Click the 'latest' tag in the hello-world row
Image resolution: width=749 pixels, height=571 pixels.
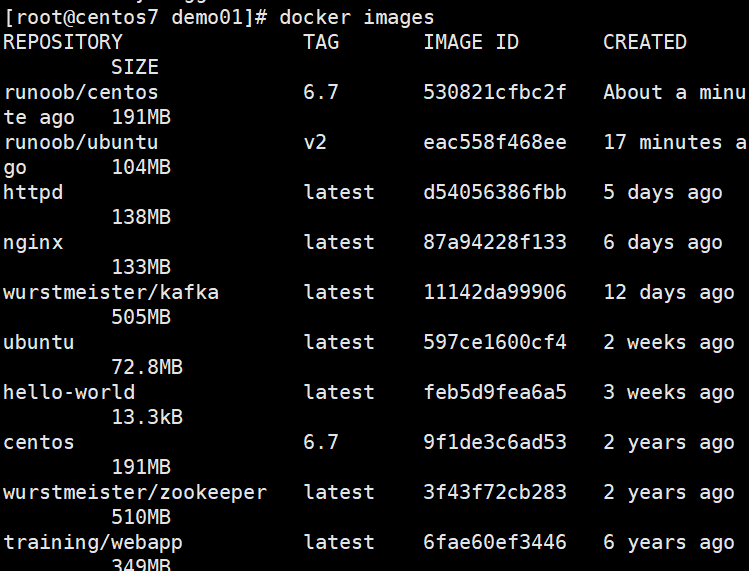click(x=339, y=392)
